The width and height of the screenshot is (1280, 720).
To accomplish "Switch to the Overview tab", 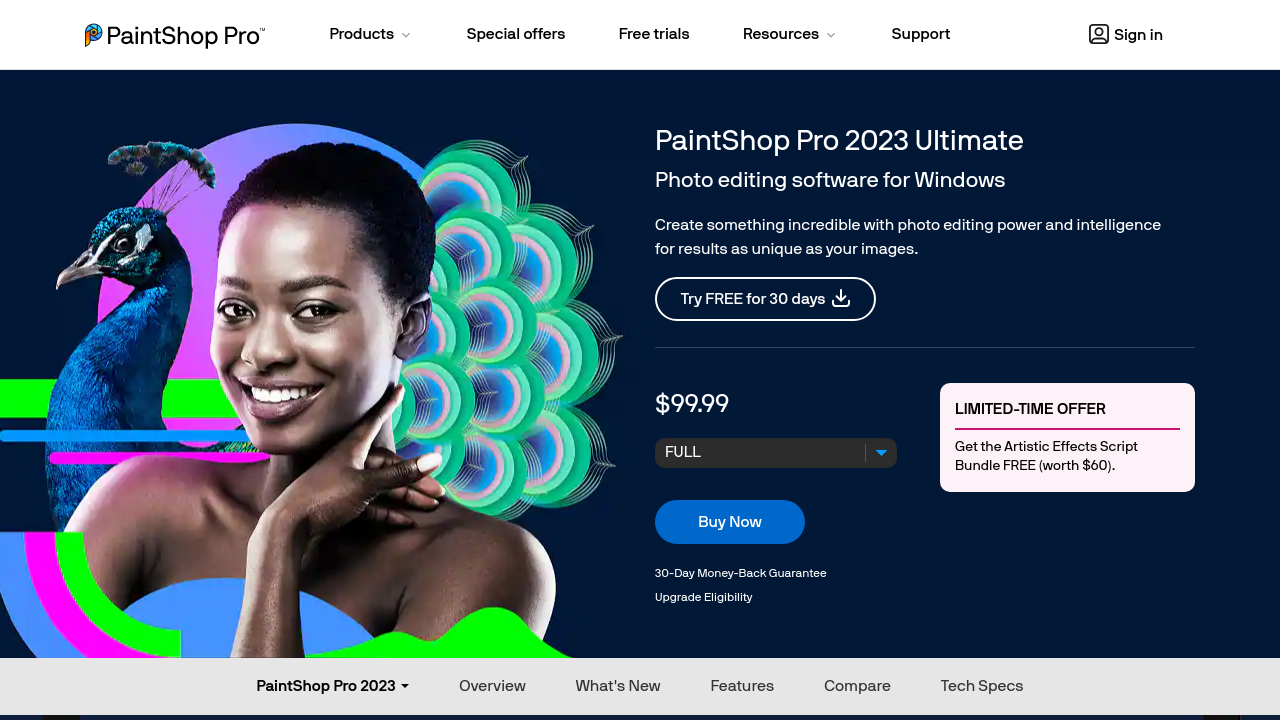I will pos(492,686).
